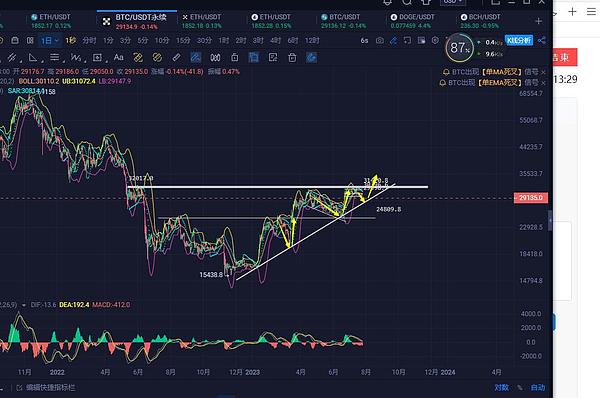Expand the MACD indicator settings arrow
The image size is (600, 398).
click(24, 305)
